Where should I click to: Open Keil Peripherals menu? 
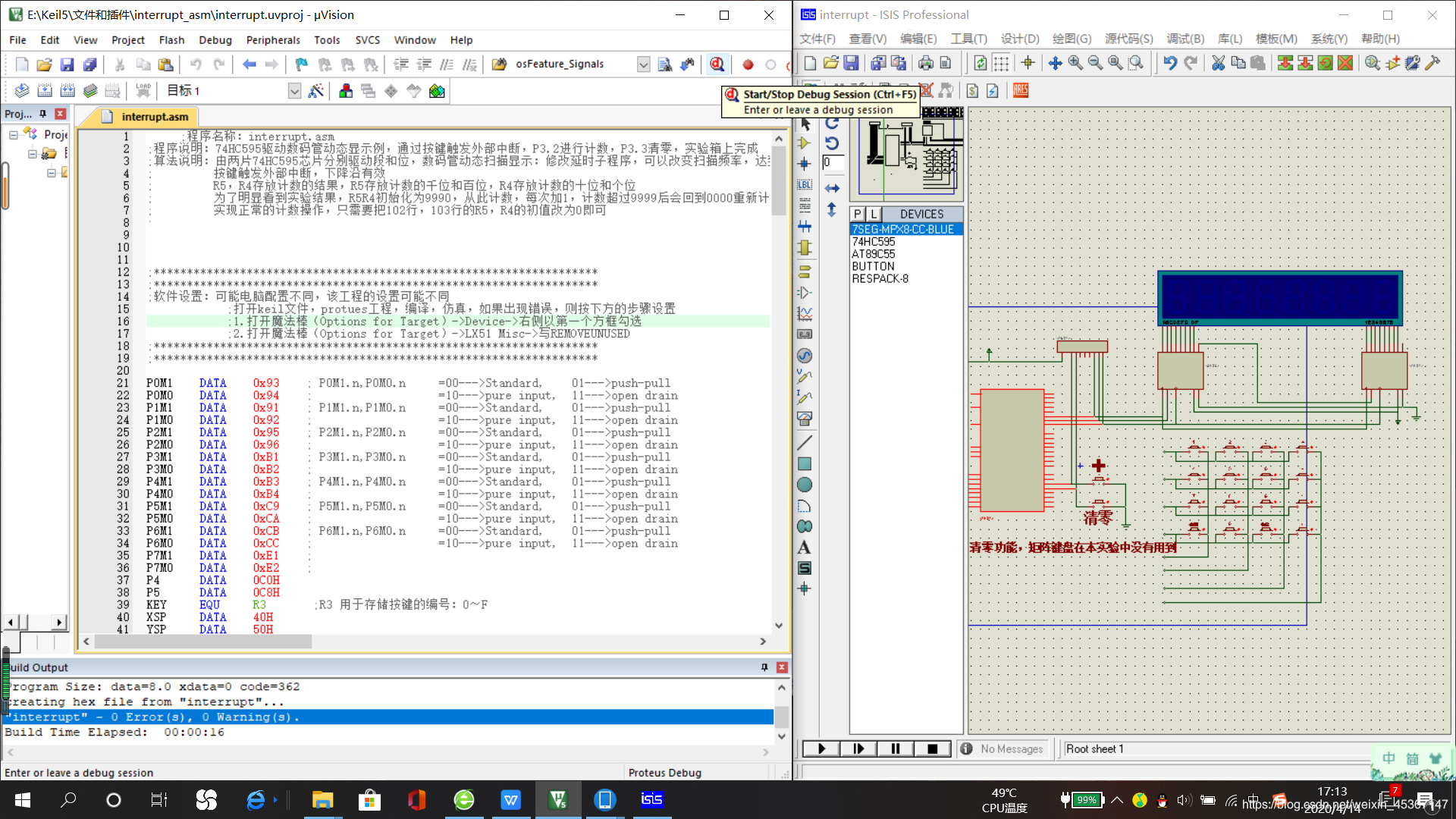point(273,40)
